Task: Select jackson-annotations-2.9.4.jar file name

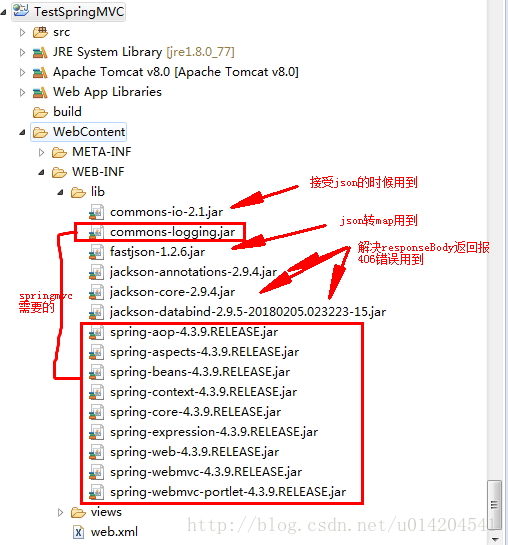Action: pos(194,272)
